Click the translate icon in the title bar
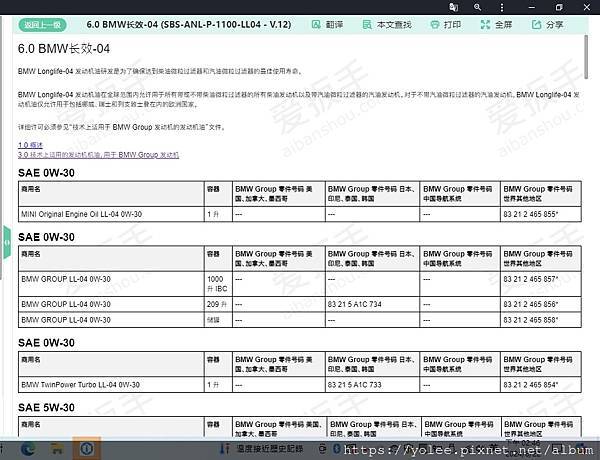 (454, 7)
